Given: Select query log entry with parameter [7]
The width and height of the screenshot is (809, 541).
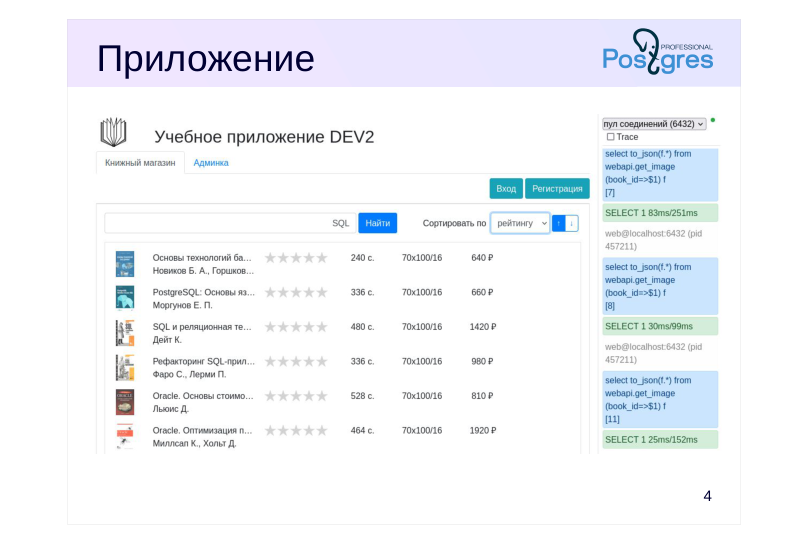Looking at the screenshot, I should [660, 174].
